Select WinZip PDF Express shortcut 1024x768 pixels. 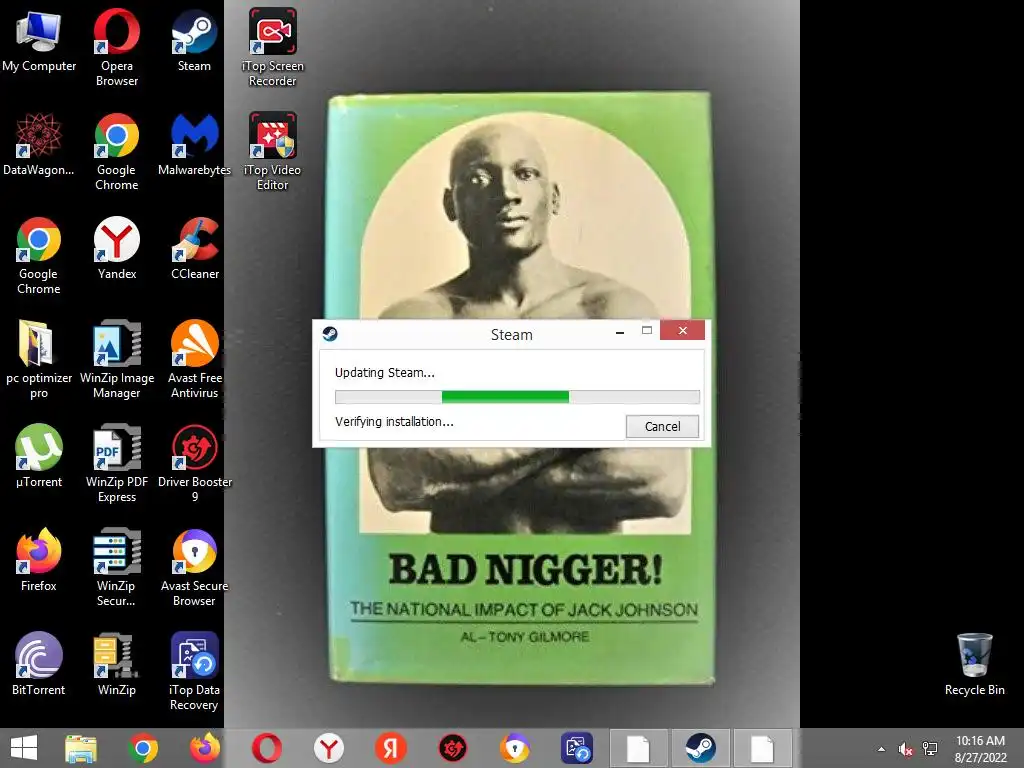click(117, 464)
